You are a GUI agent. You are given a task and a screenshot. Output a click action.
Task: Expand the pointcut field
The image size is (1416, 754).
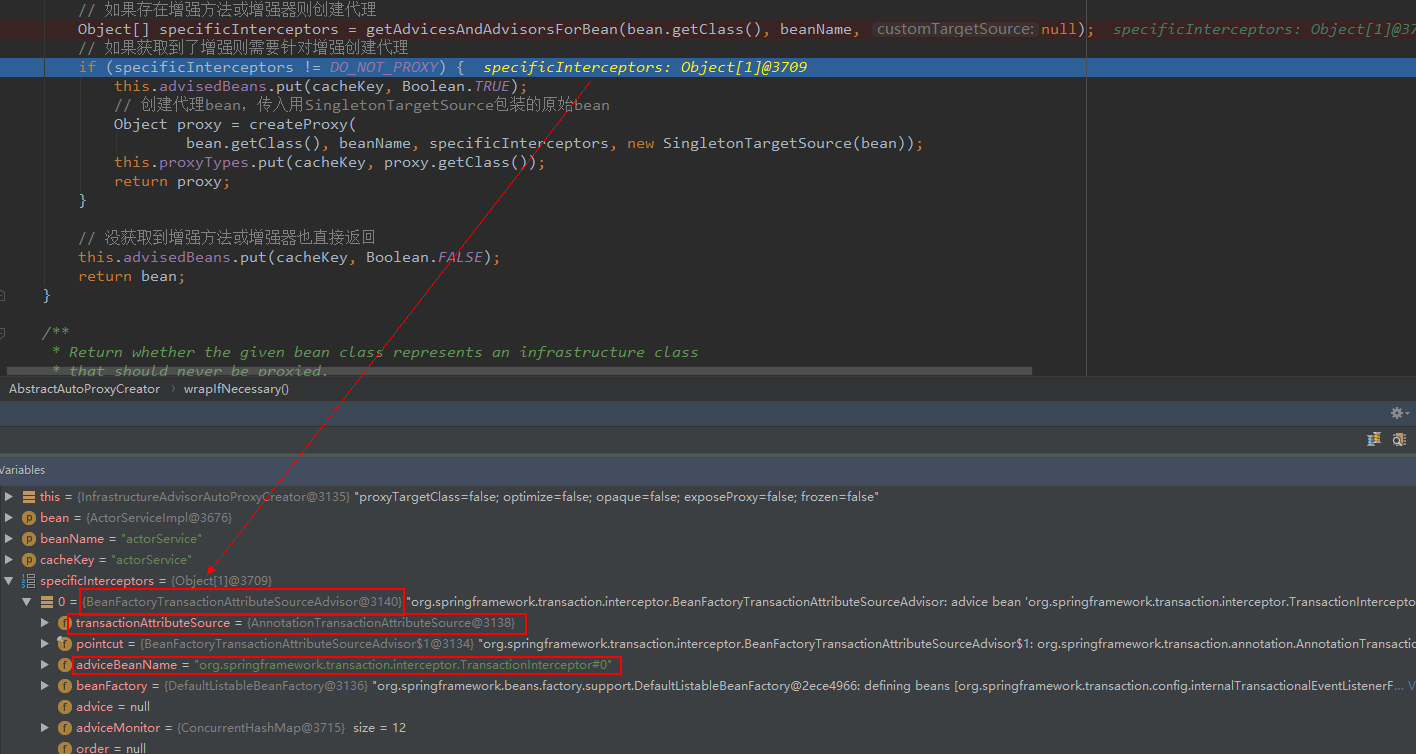point(45,644)
